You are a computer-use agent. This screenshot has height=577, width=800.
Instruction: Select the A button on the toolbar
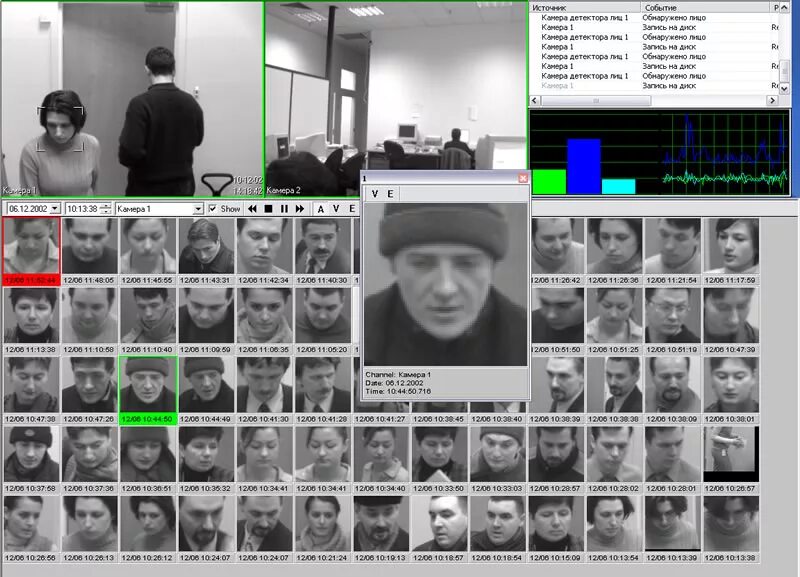point(322,208)
